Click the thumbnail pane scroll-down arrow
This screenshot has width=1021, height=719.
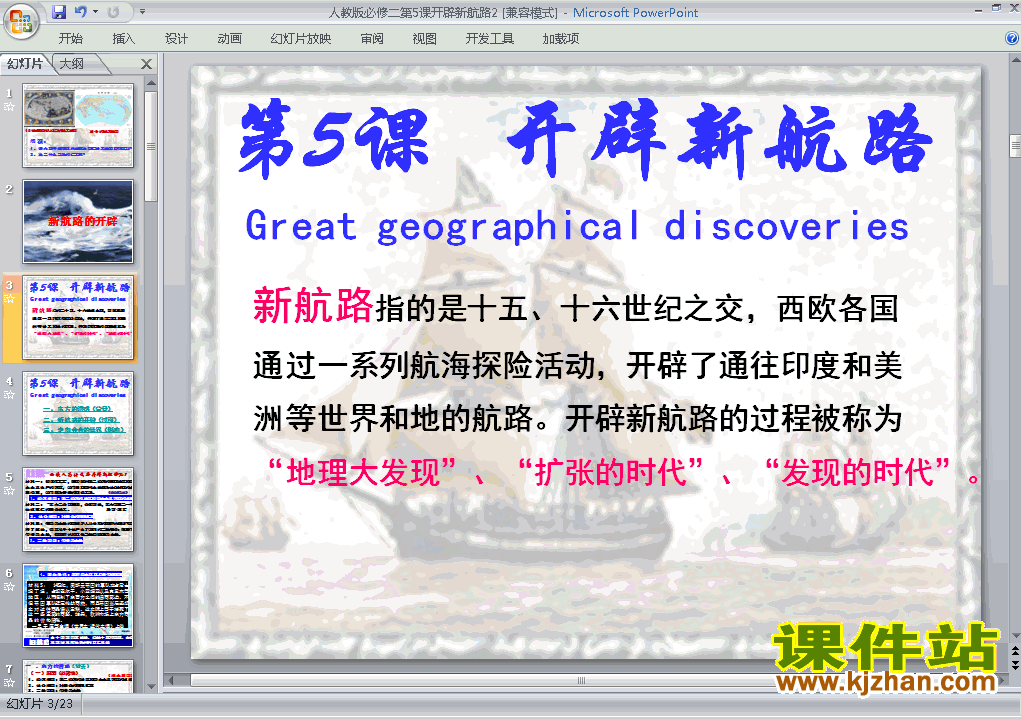151,686
